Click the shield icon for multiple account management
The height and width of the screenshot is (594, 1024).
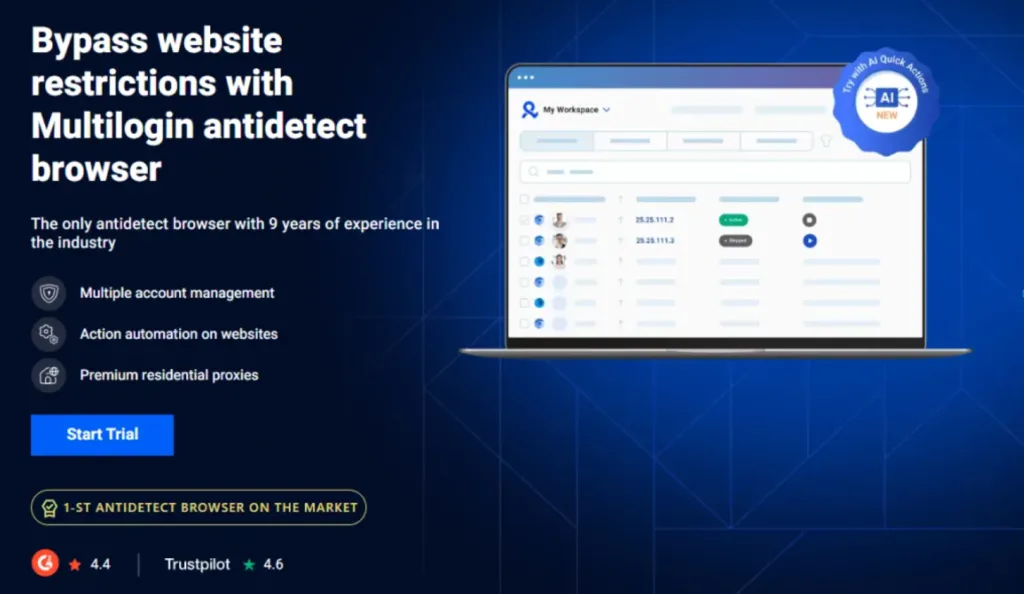(48, 293)
